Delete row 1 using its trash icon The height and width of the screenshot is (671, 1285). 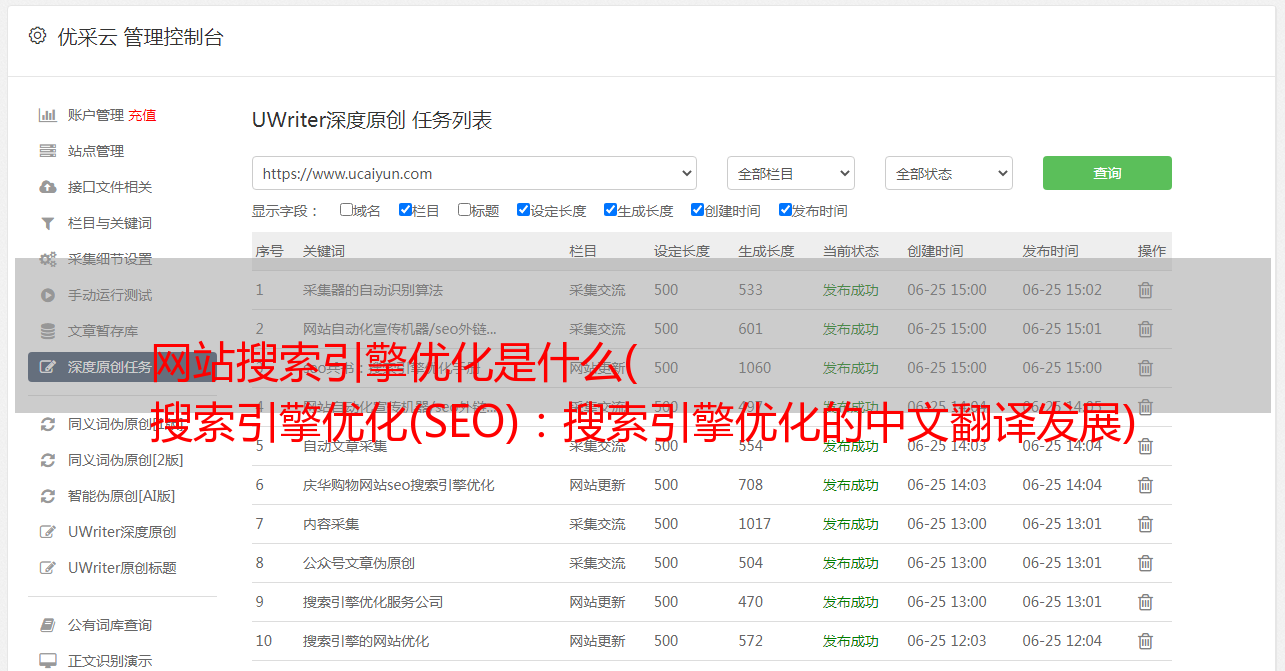1145,290
